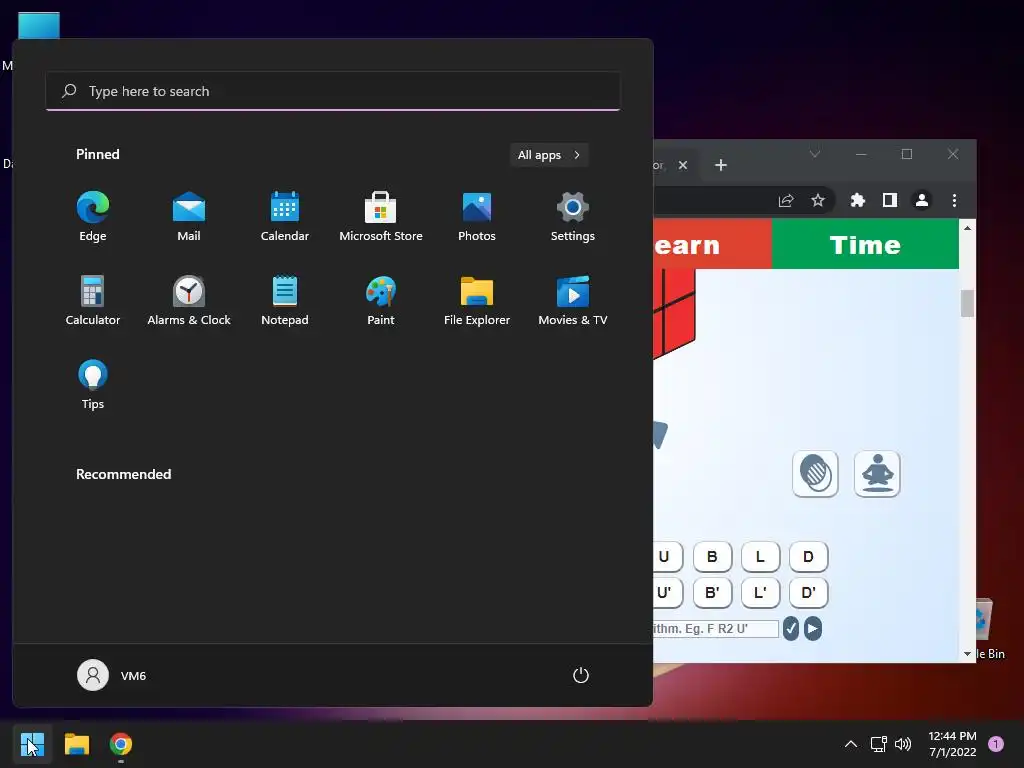The width and height of the screenshot is (1024, 768).
Task: Open the Calculator app
Action: [x=93, y=301]
